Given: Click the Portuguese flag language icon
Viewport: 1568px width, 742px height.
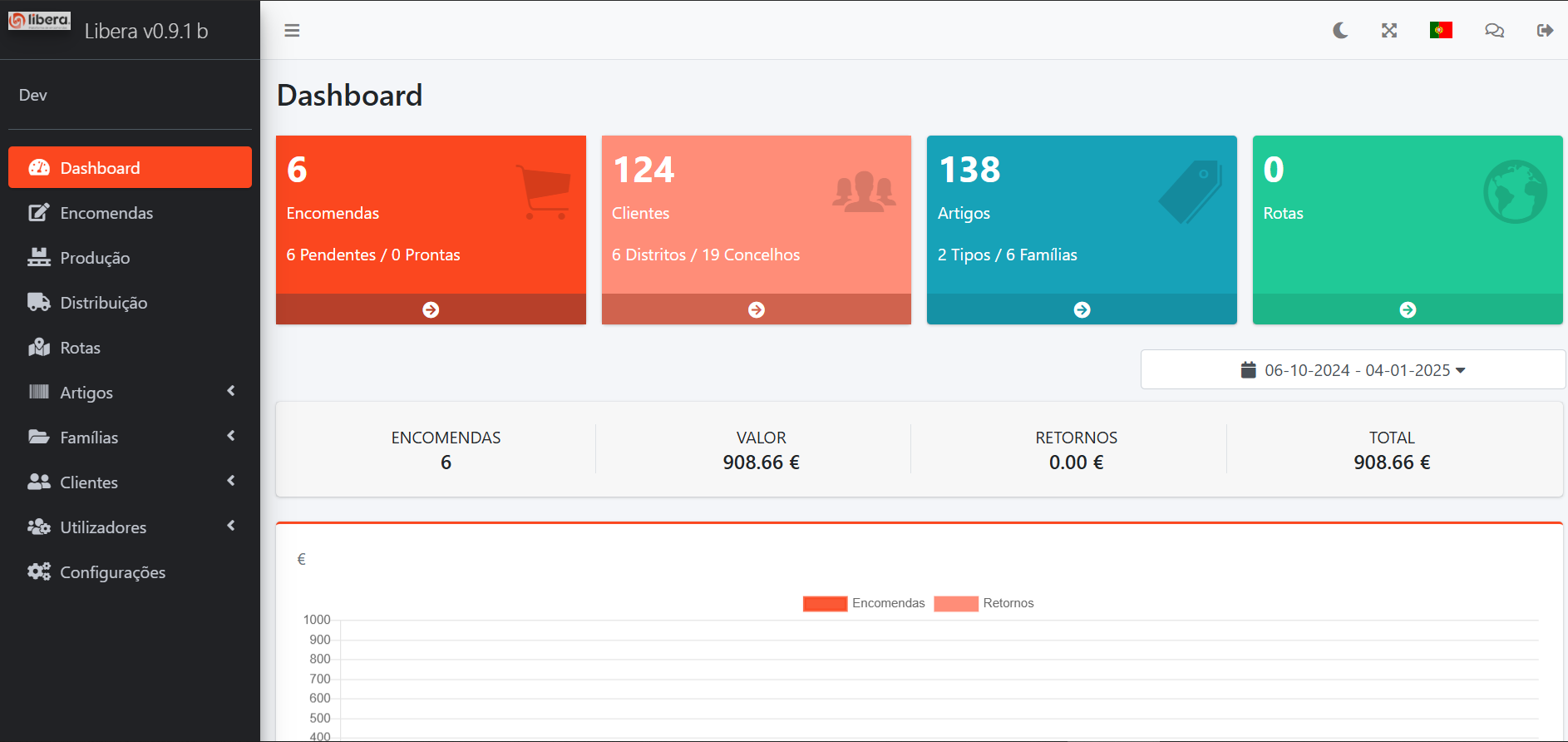Looking at the screenshot, I should tap(1441, 31).
